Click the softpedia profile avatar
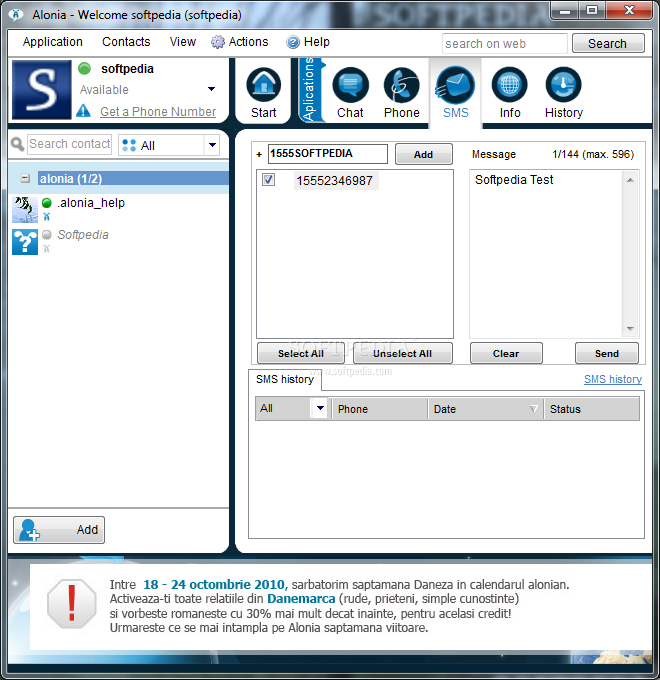660x680 pixels. point(42,90)
